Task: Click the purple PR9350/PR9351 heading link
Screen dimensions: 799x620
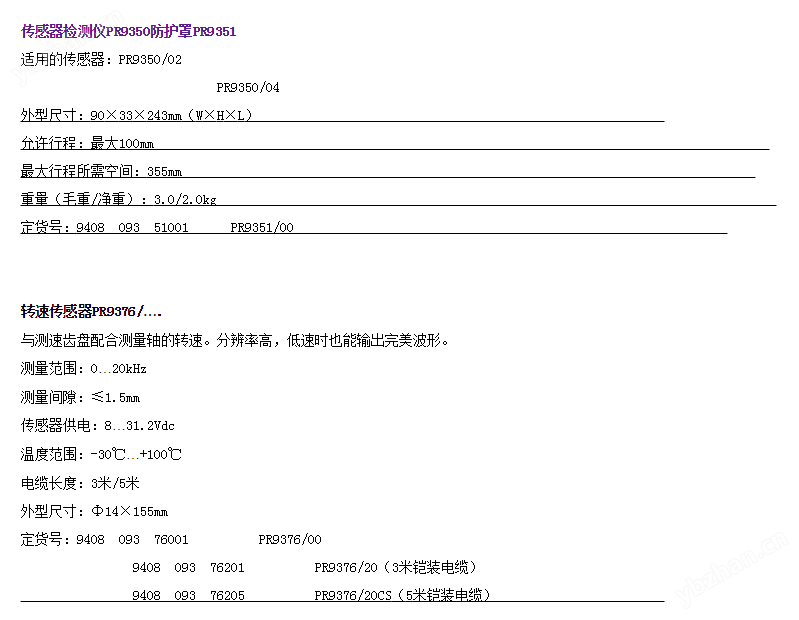Action: pos(128,32)
